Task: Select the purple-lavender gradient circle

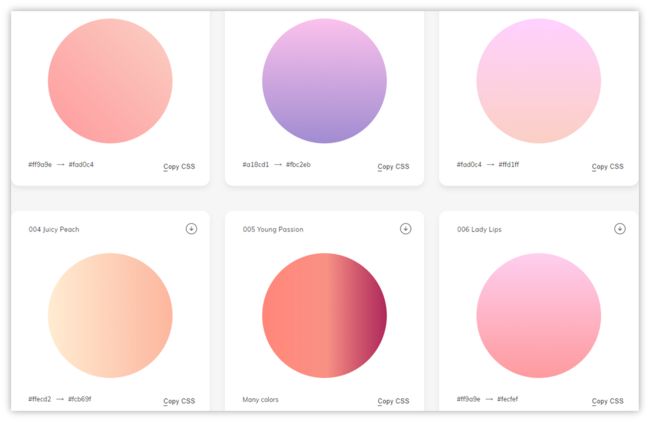Action: coord(325,81)
